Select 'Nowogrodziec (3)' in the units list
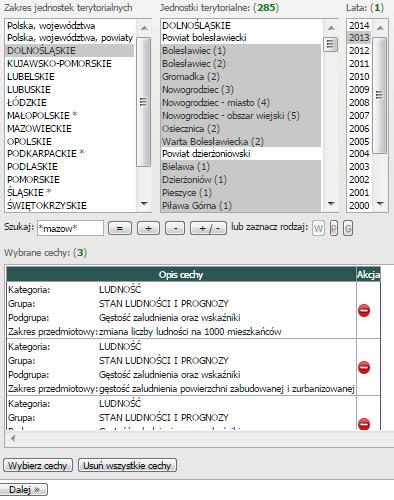 (x=241, y=90)
